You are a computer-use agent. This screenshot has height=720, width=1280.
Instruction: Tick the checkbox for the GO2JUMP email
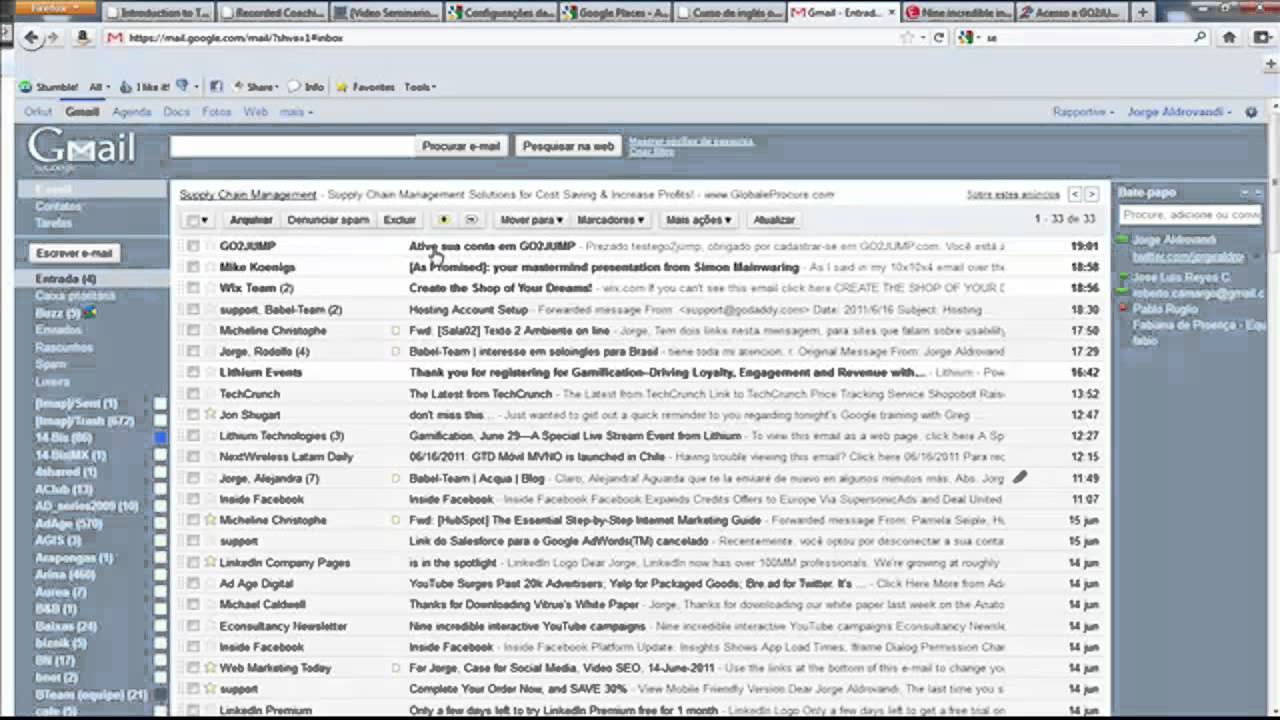coord(193,246)
